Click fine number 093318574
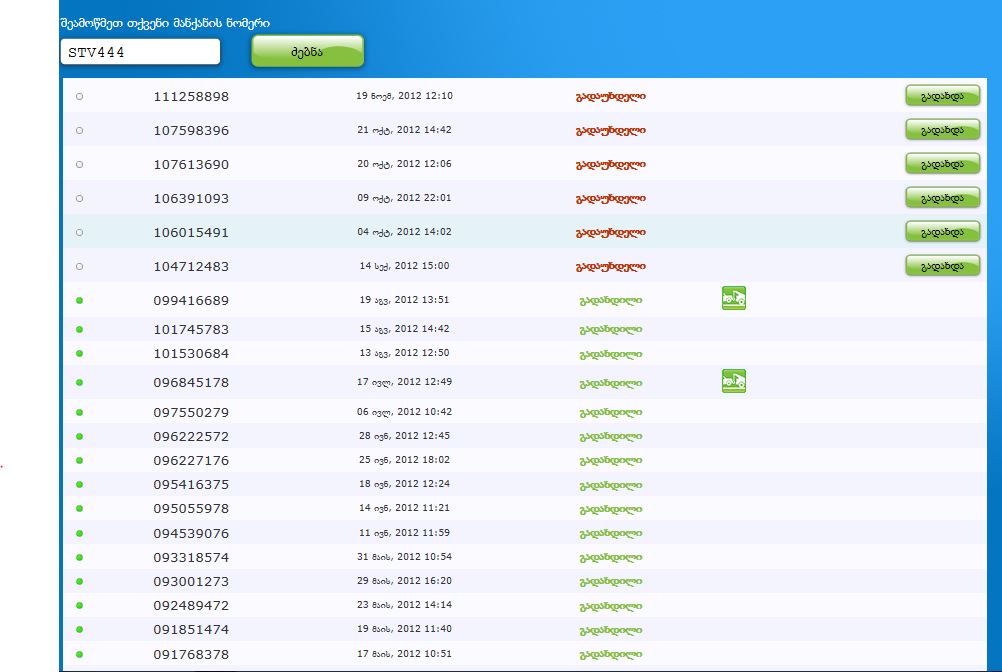Screen dimensions: 1002x672 191,557
